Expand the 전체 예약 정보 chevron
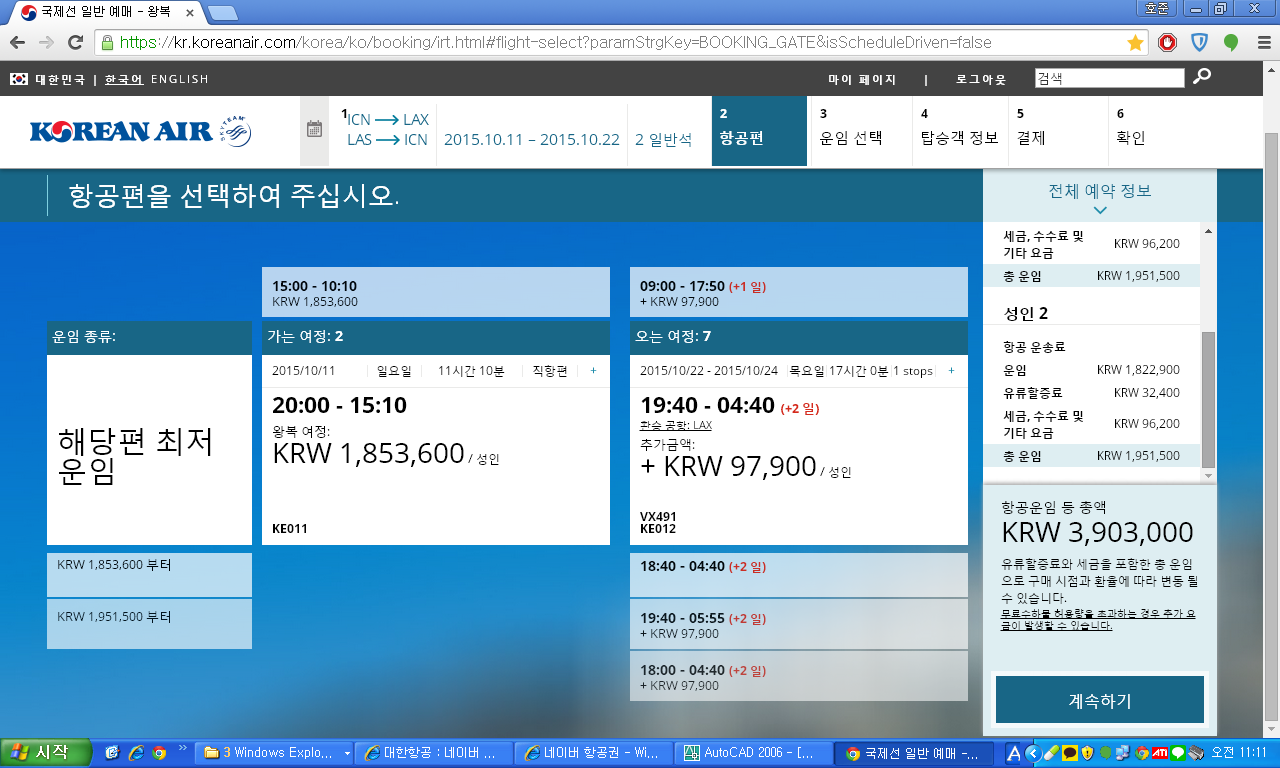Viewport: 1280px width, 768px height. click(x=1100, y=210)
